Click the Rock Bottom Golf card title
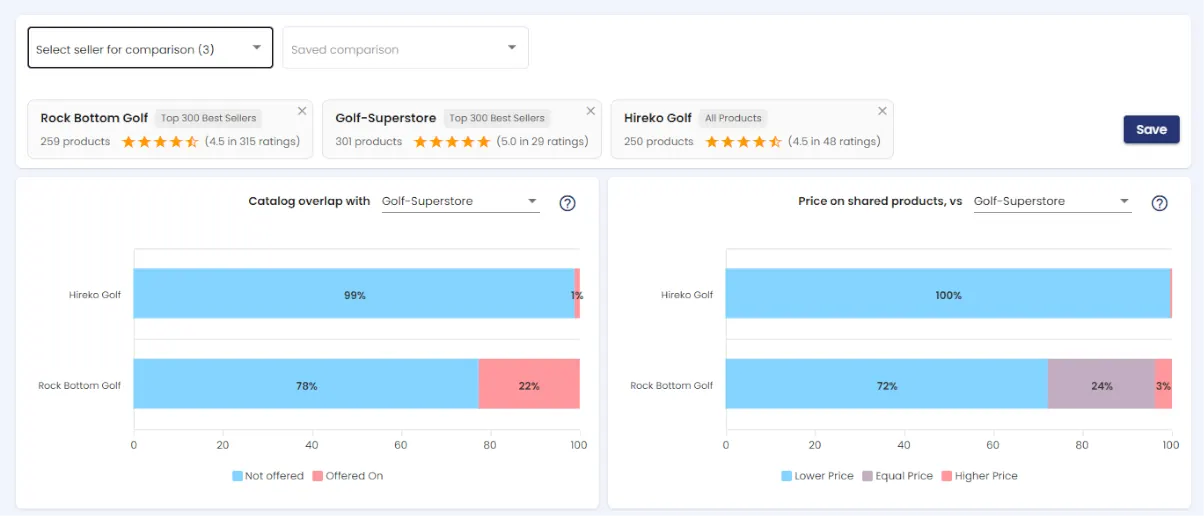Screen dimensions: 1204x516 pos(94,118)
